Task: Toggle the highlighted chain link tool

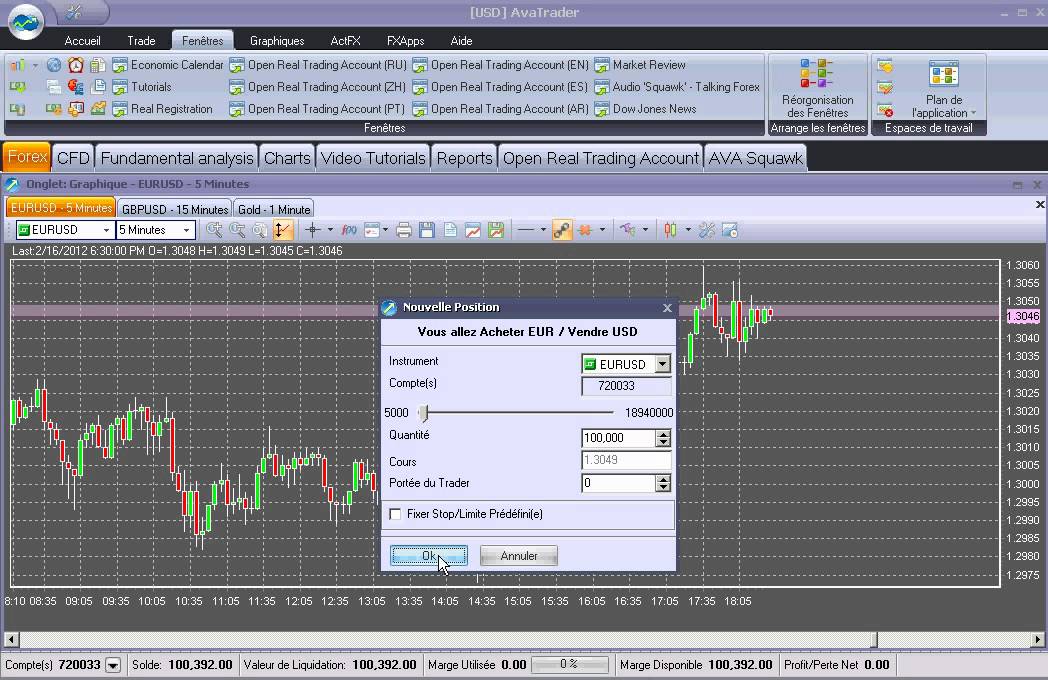Action: point(561,230)
